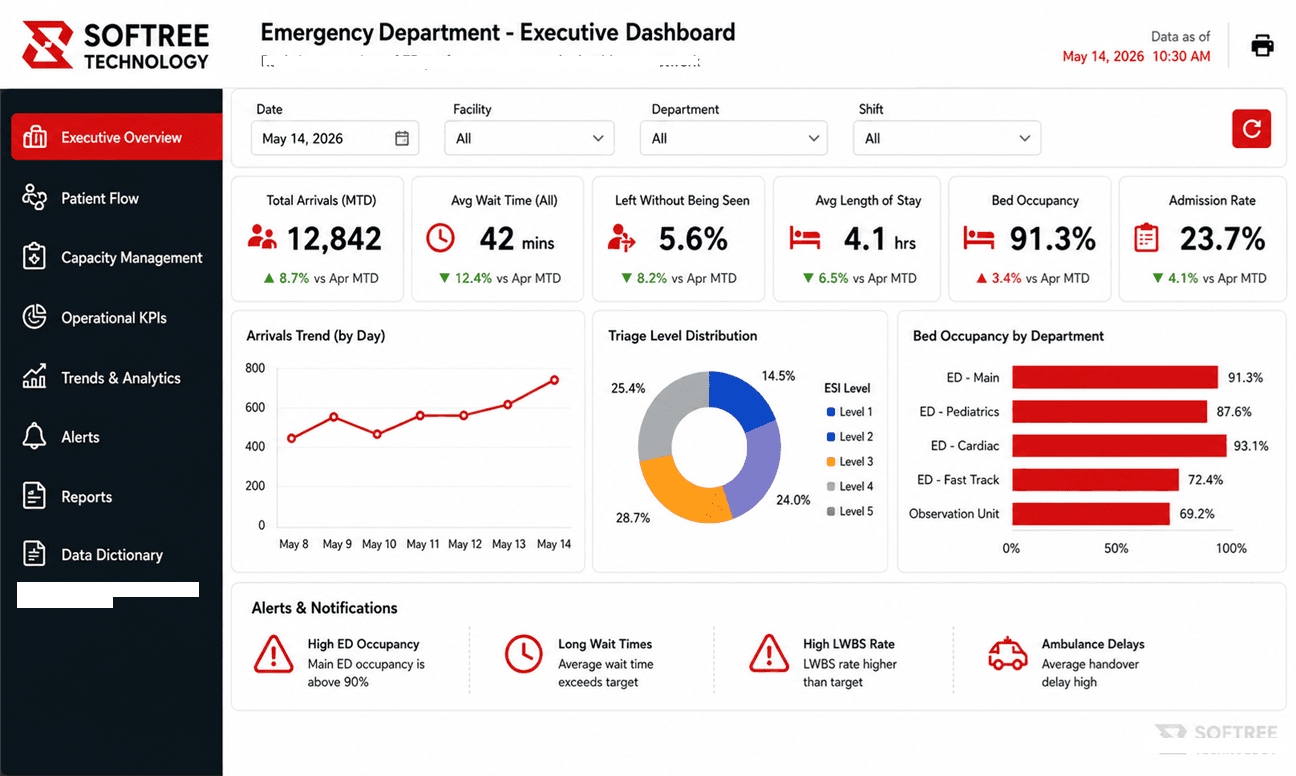Click the Left Without Being Seen icon
The height and width of the screenshot is (776, 1296).
coord(621,238)
